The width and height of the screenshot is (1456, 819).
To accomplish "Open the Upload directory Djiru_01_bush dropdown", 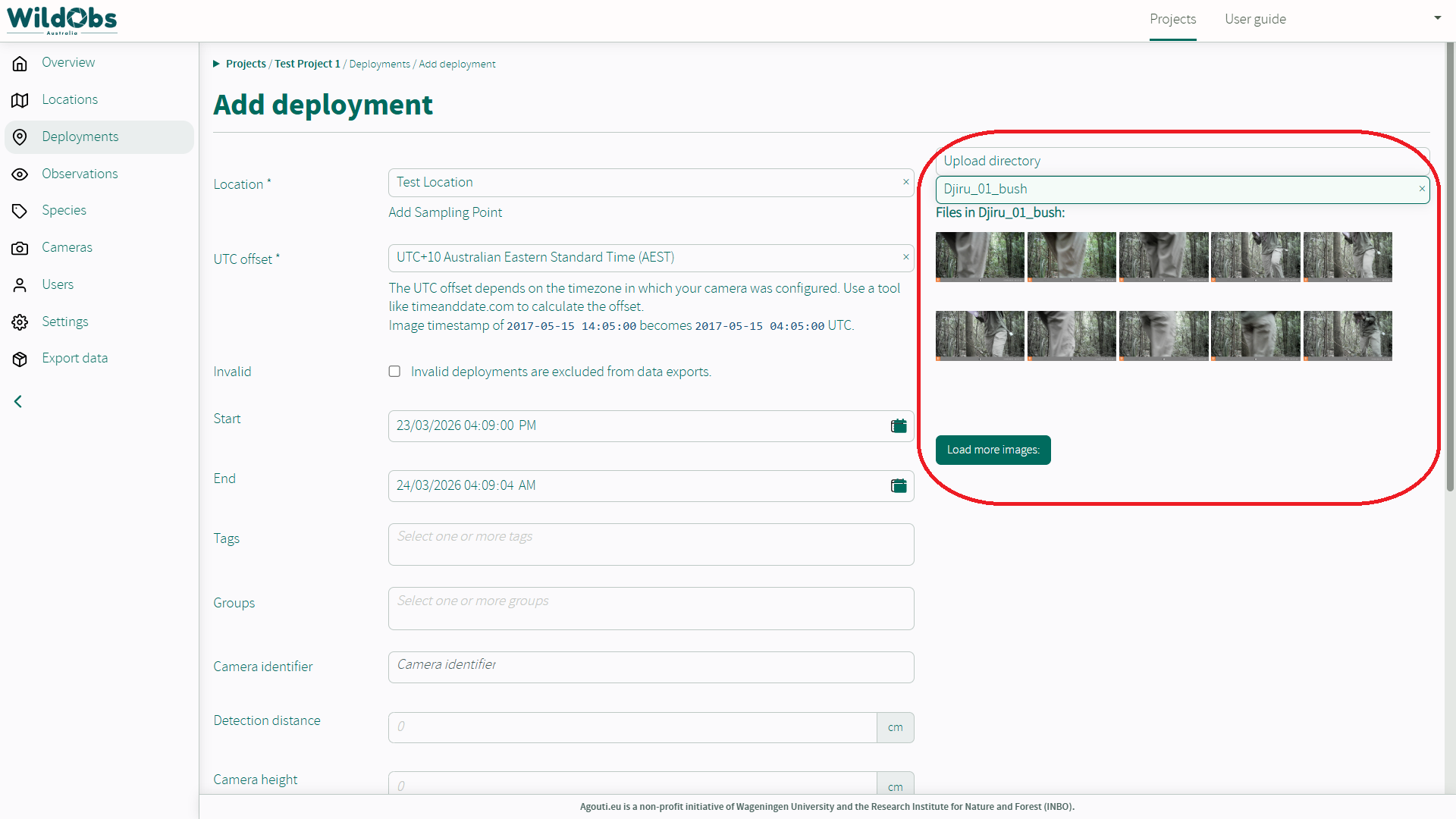I will (x=1175, y=190).
